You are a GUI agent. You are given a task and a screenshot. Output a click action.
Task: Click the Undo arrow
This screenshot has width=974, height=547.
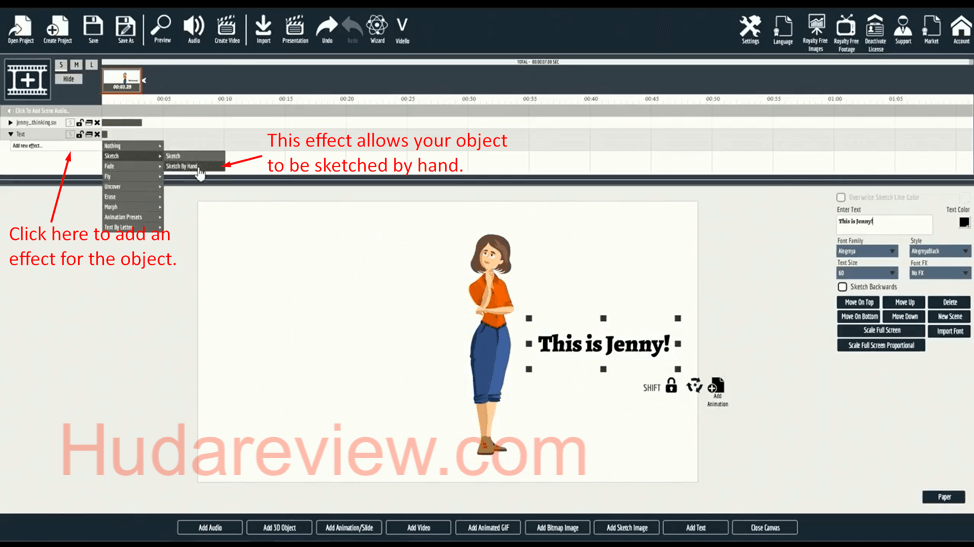coord(327,29)
